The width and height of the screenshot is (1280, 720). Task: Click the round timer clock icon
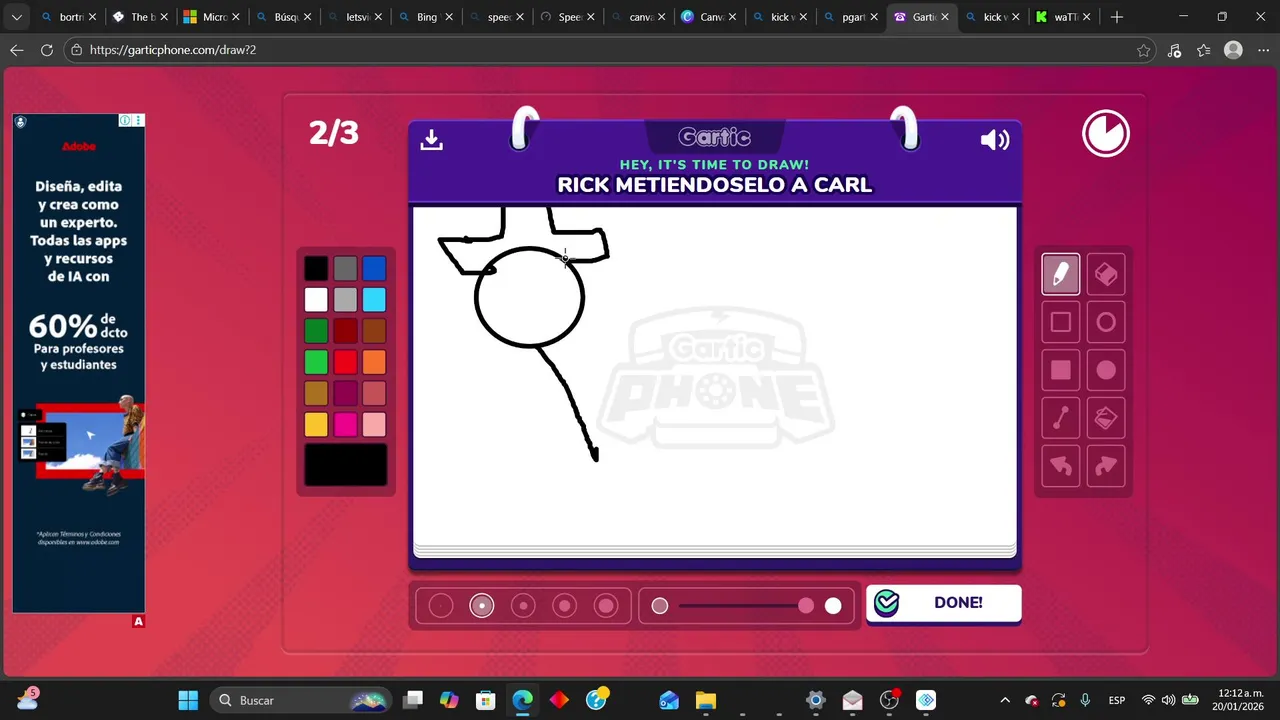click(x=1106, y=133)
